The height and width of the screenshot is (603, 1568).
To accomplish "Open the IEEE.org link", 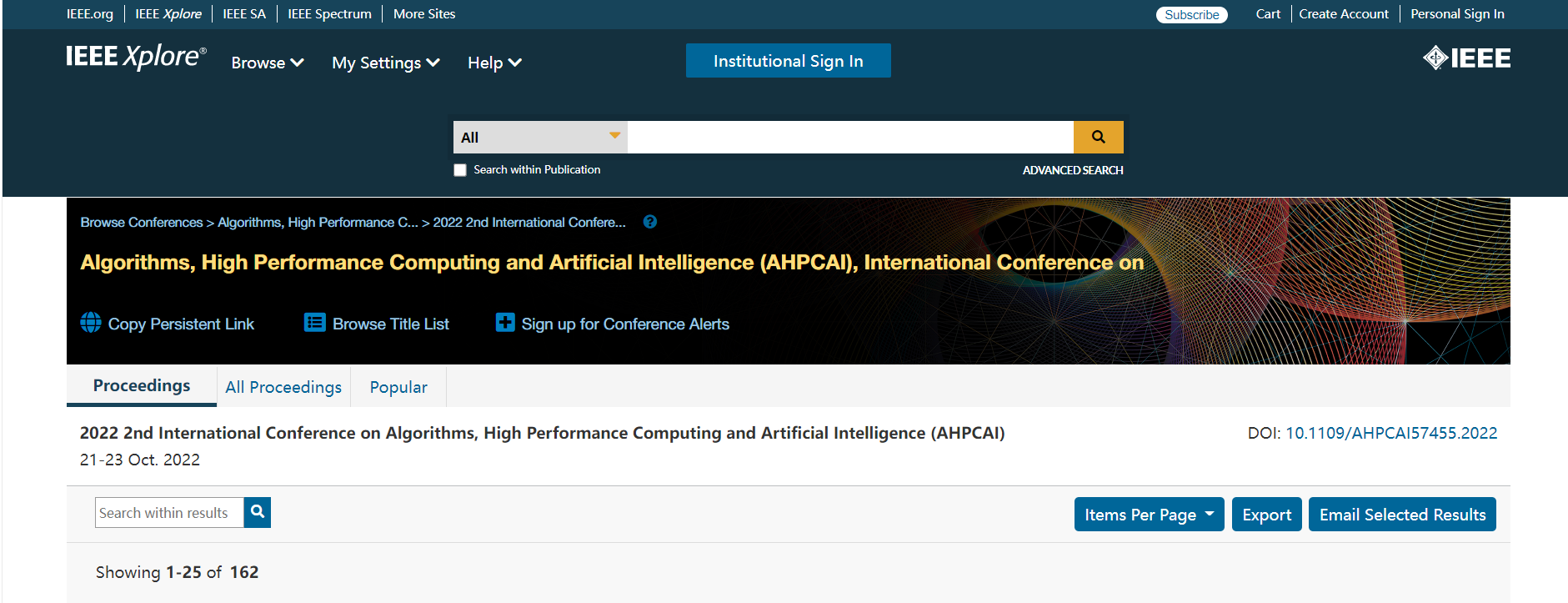I will 90,14.
